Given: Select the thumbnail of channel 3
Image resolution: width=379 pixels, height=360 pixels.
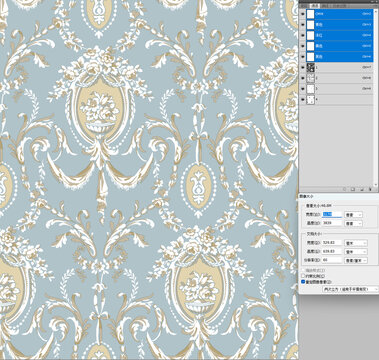Looking at the screenshot, I should [311, 89].
